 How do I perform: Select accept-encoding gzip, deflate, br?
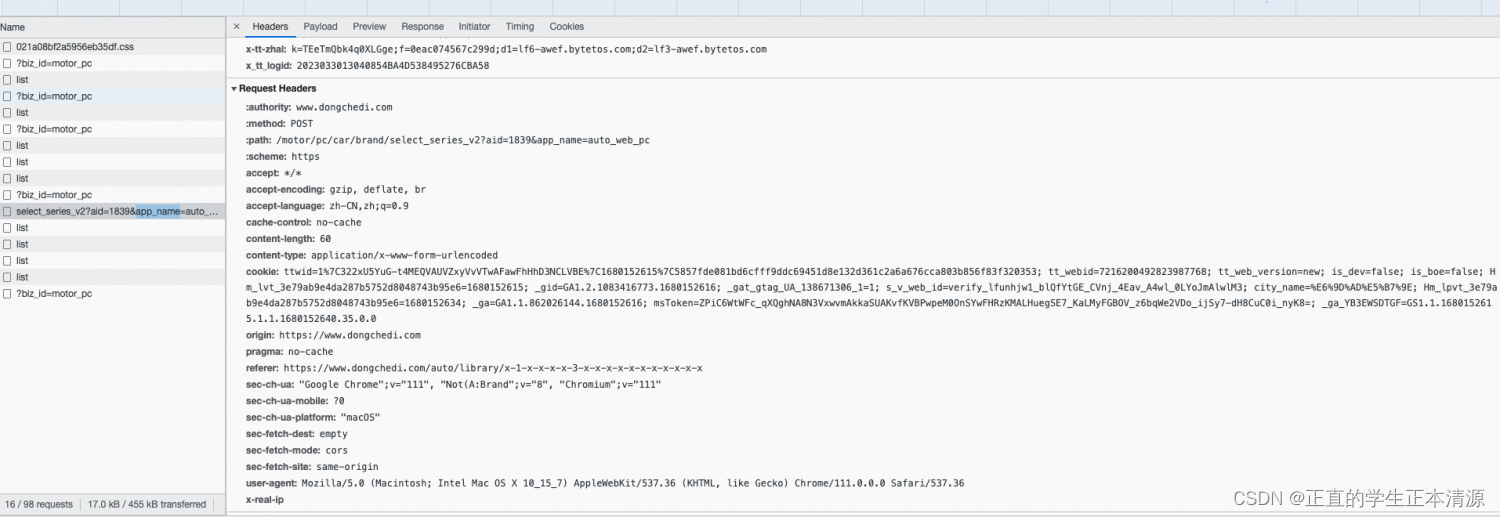336,190
